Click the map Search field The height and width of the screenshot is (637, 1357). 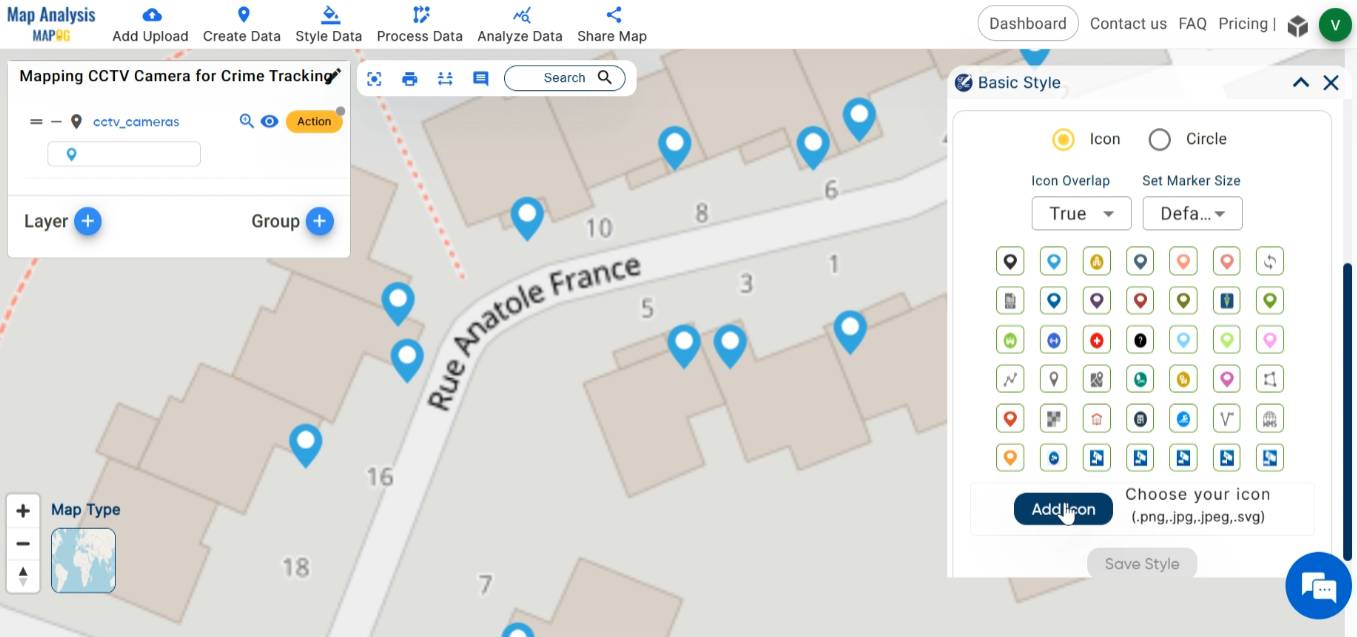click(x=565, y=78)
